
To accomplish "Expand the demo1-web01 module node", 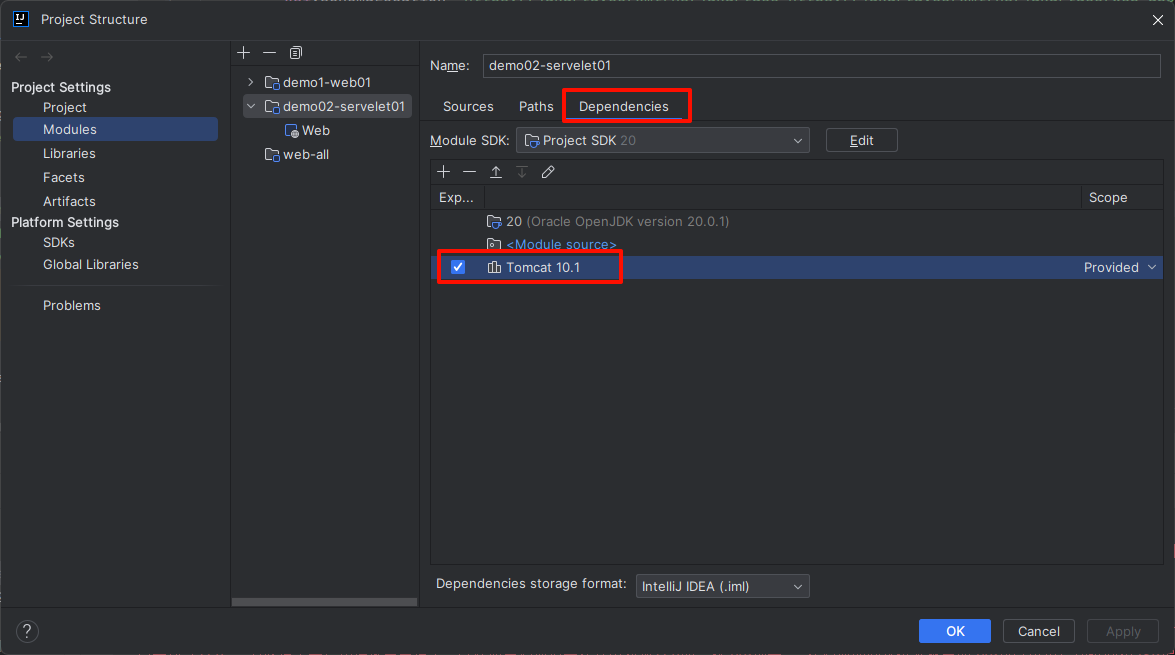I will [x=251, y=82].
